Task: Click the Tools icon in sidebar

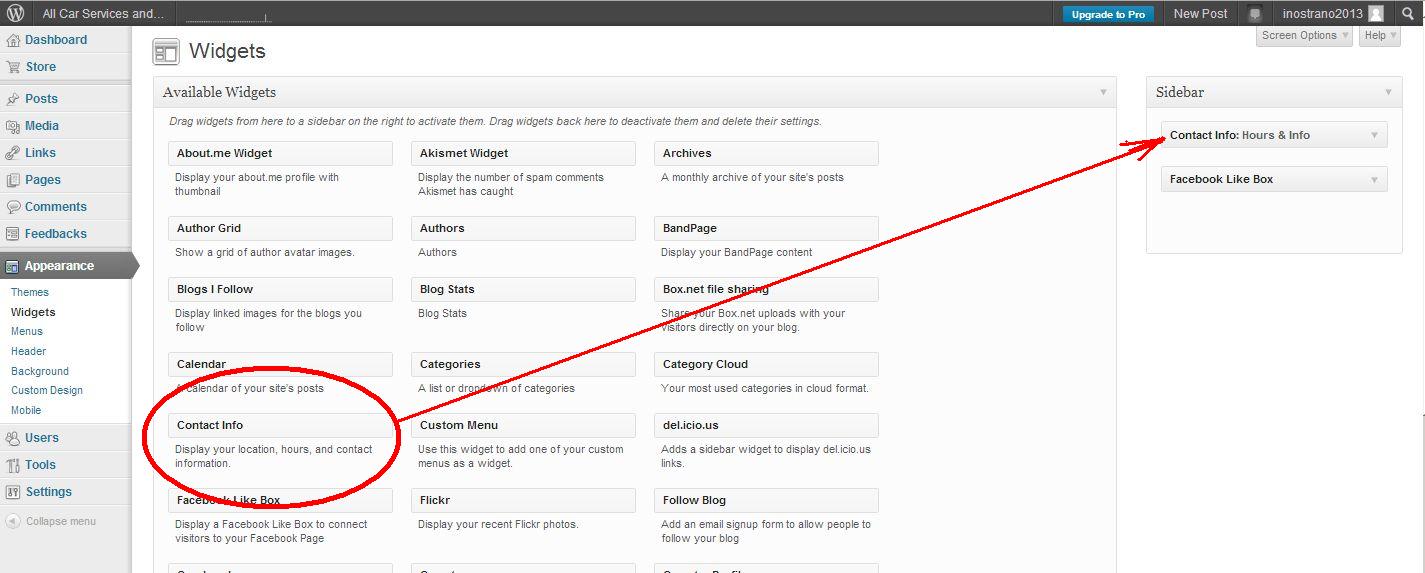Action: click(x=13, y=465)
